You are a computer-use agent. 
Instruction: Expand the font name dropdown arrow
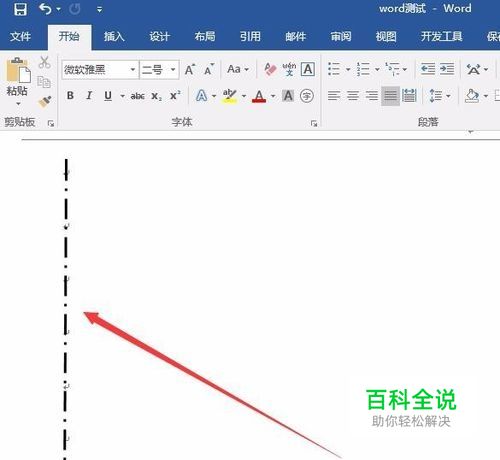133,70
